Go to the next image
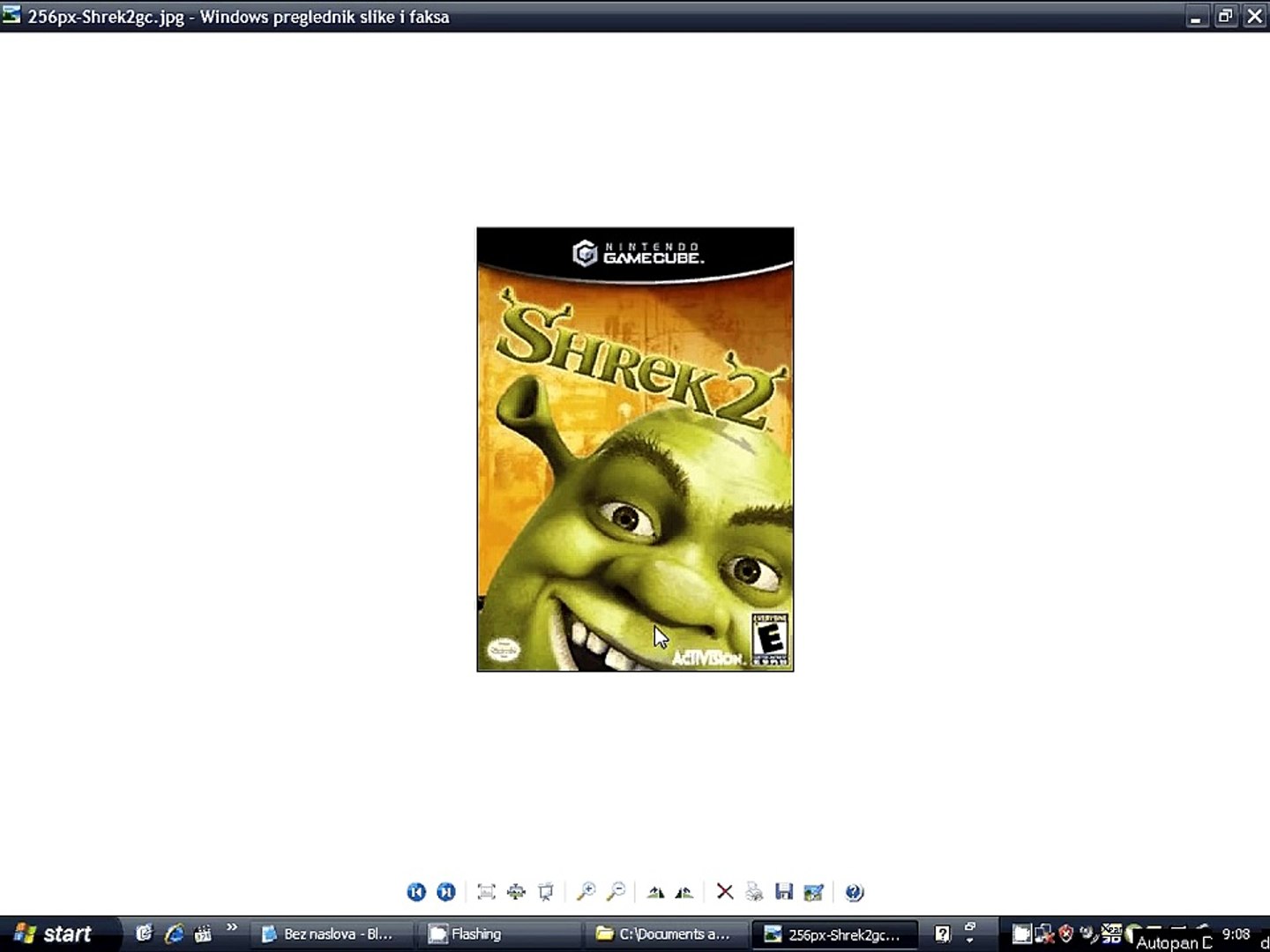 tap(446, 892)
